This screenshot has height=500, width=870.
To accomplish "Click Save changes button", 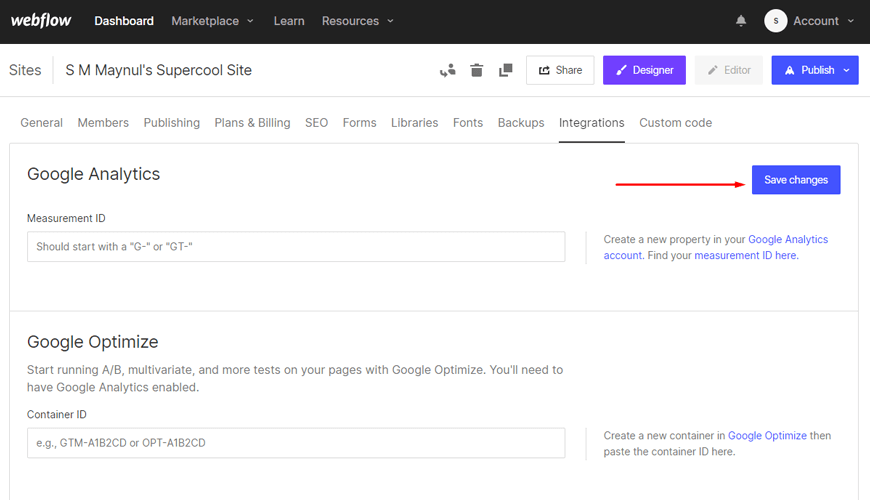I will pos(796,180).
